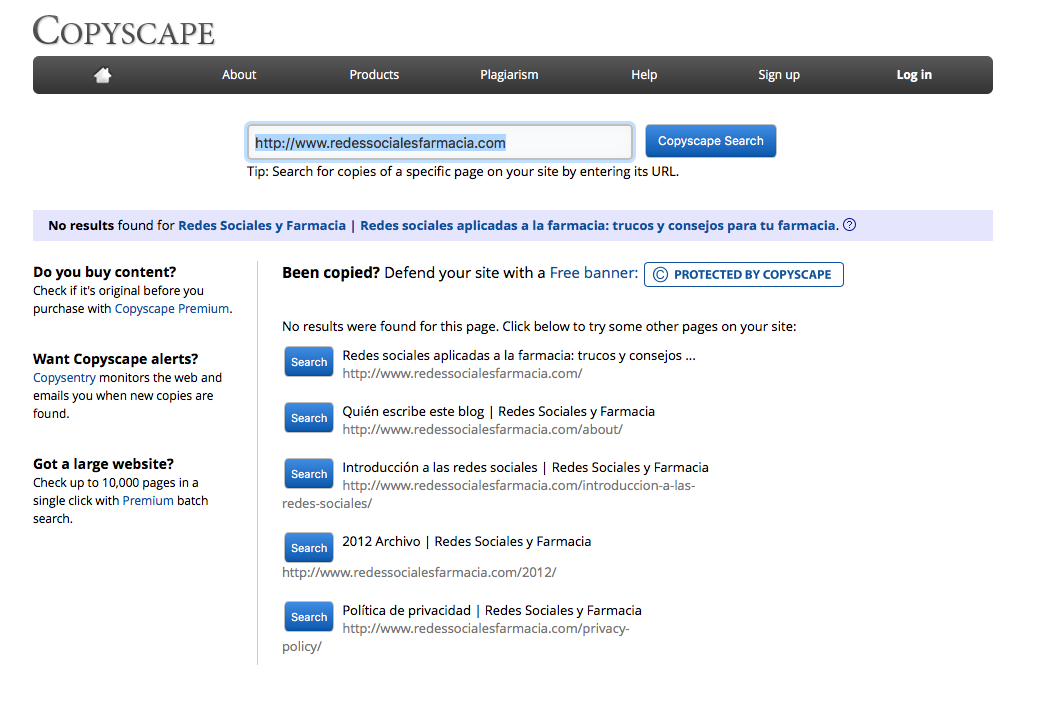This screenshot has height=724, width=1048.
Task: Click the Copyscape logo
Action: pos(124,31)
